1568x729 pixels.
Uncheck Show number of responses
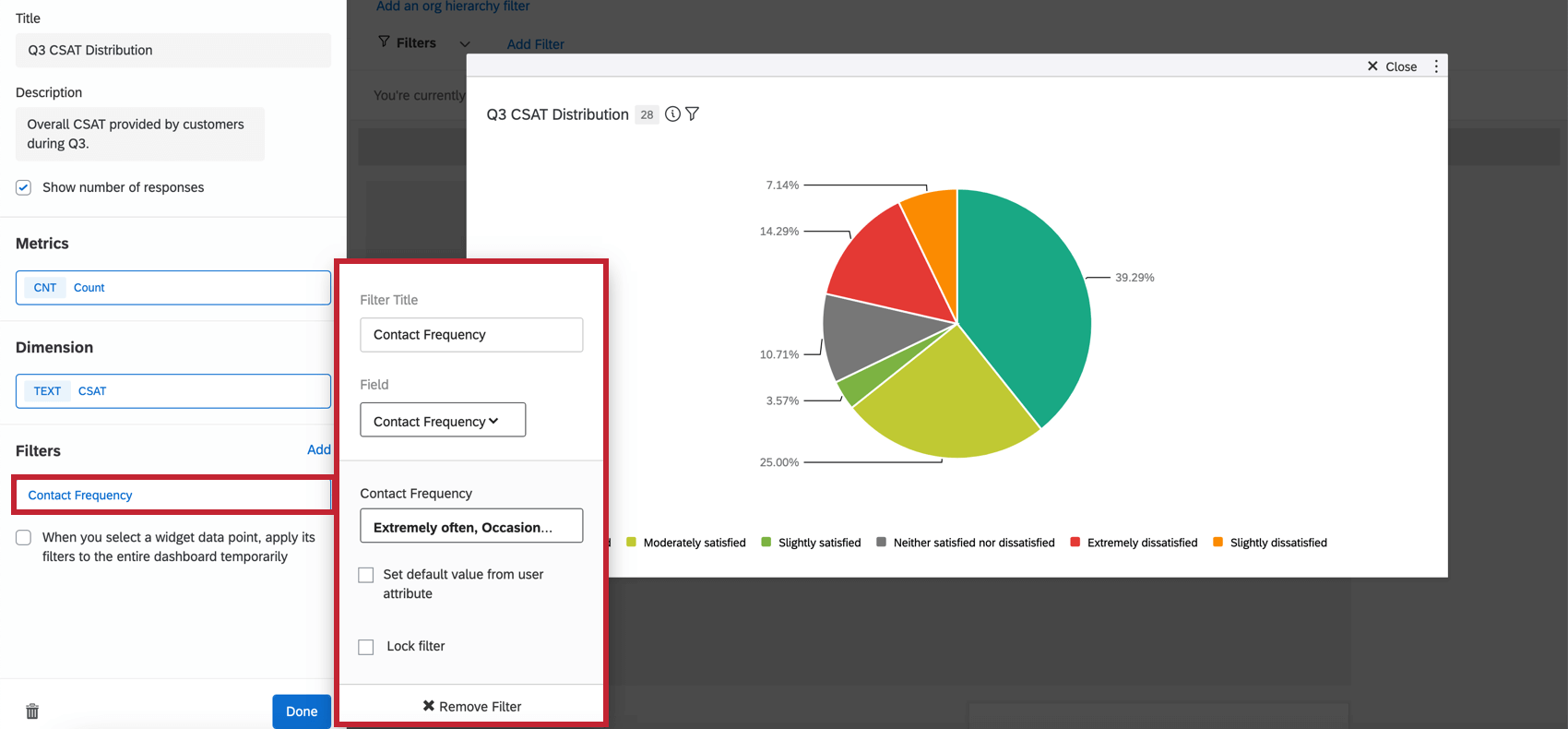point(24,187)
